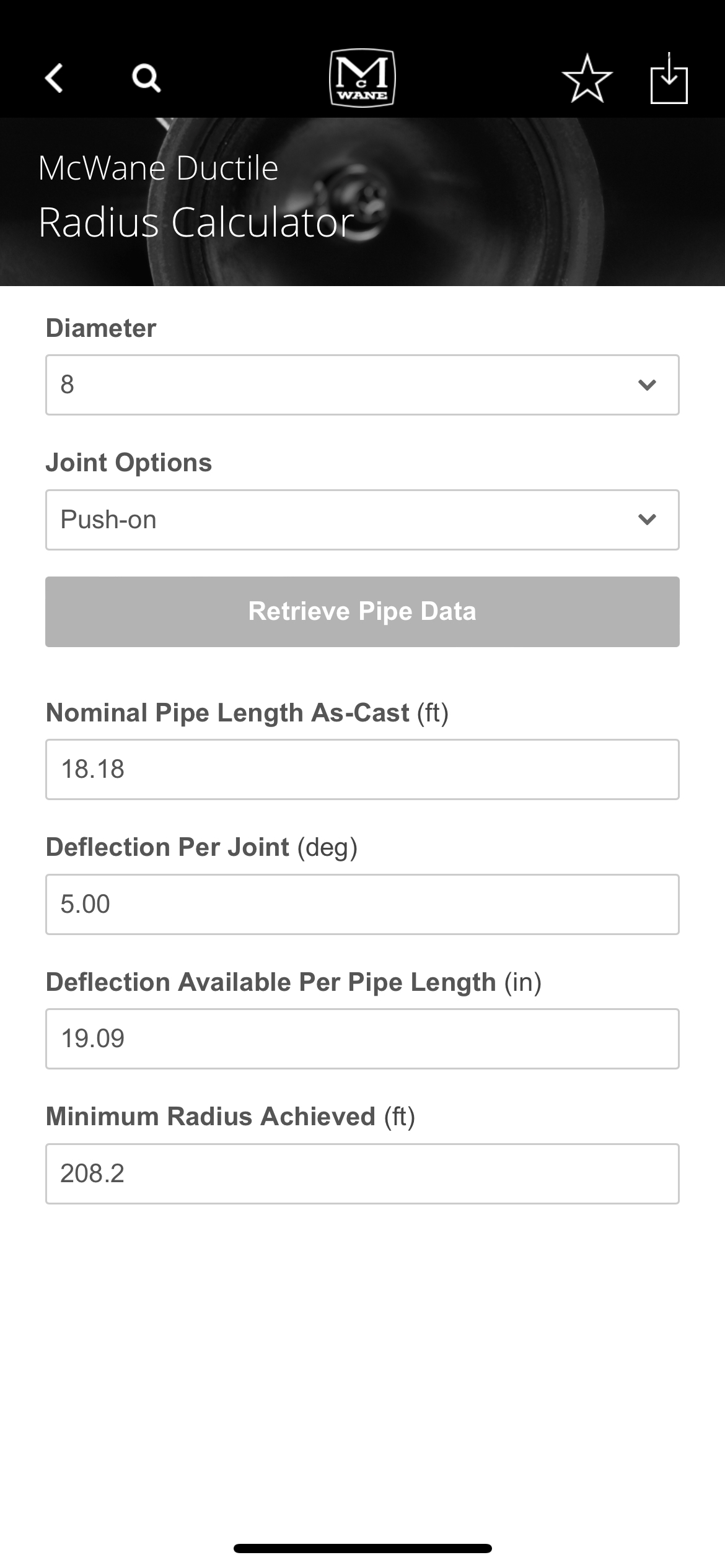
Task: Tap the download icon
Action: click(x=669, y=79)
